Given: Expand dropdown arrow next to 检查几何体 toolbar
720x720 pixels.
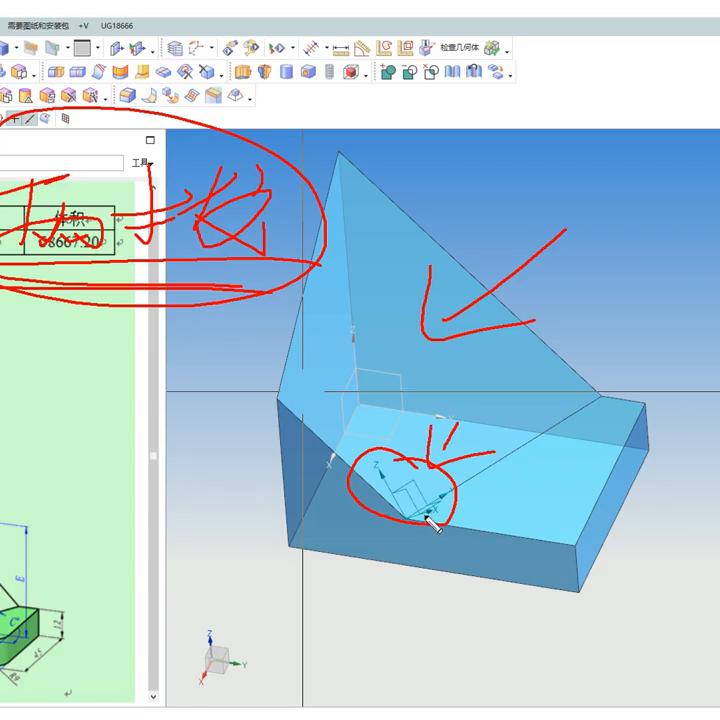Looking at the screenshot, I should (x=507, y=51).
